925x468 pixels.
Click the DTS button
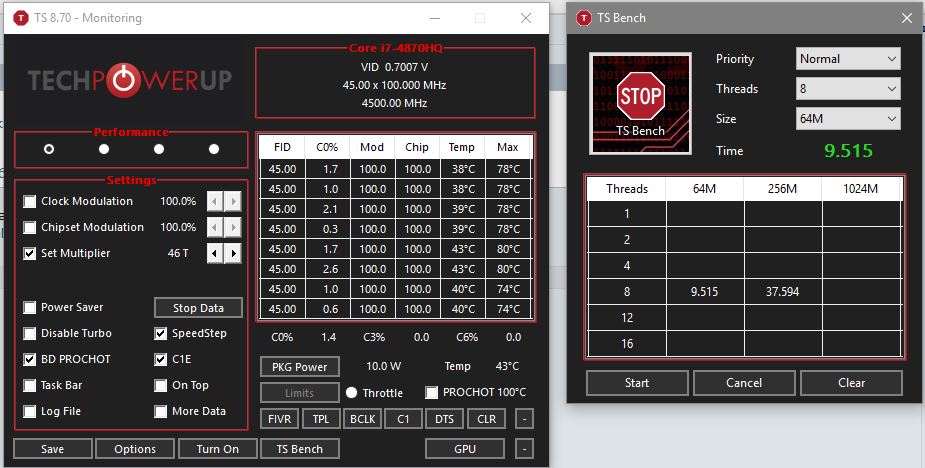coord(445,419)
